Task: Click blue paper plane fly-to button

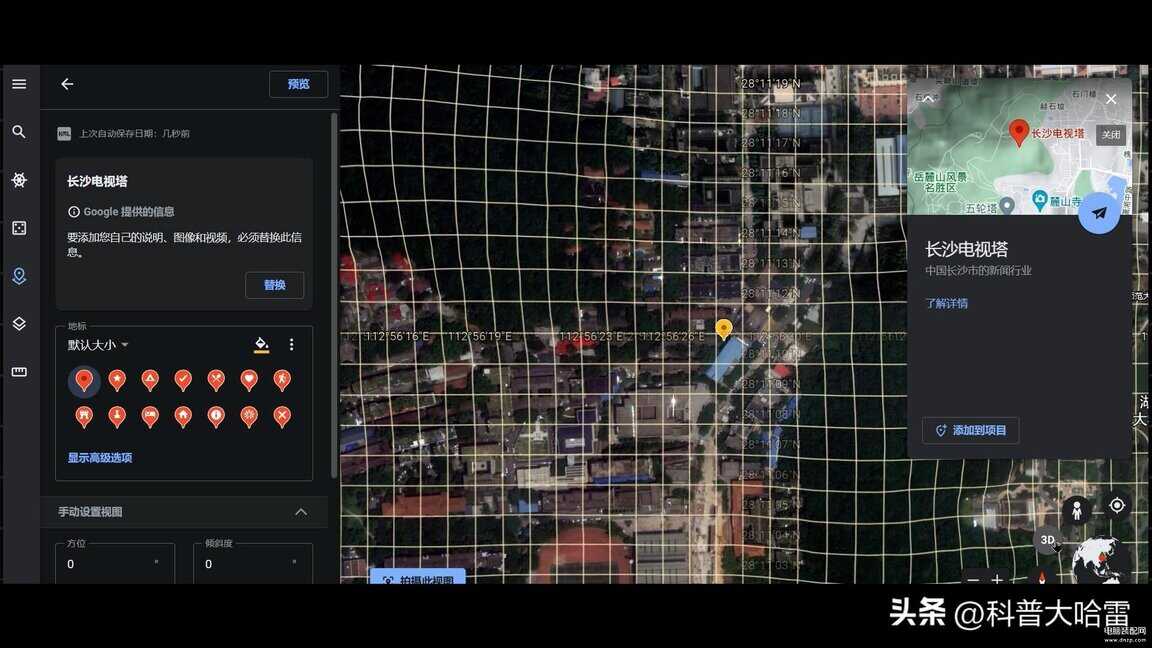Action: pos(1099,213)
